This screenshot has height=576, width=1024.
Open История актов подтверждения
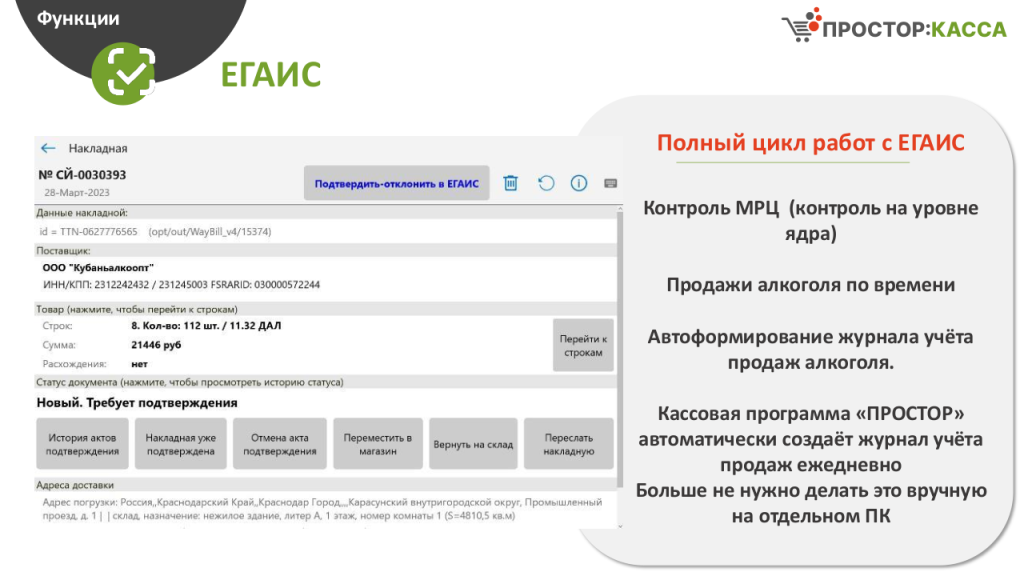pyautogui.click(x=82, y=444)
